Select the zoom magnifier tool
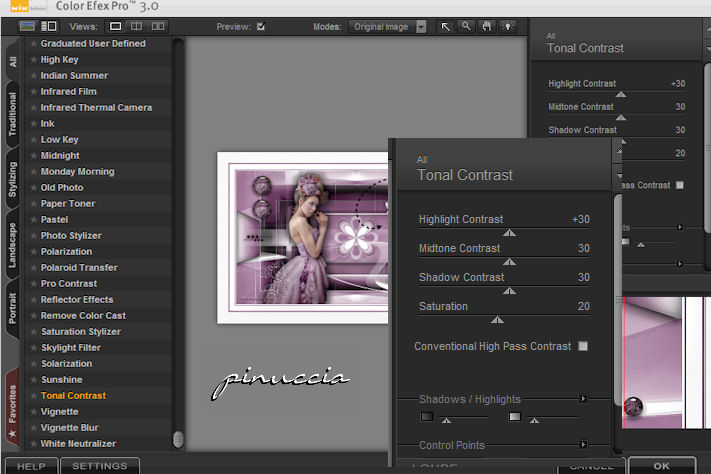The width and height of the screenshot is (711, 474). 466,27
